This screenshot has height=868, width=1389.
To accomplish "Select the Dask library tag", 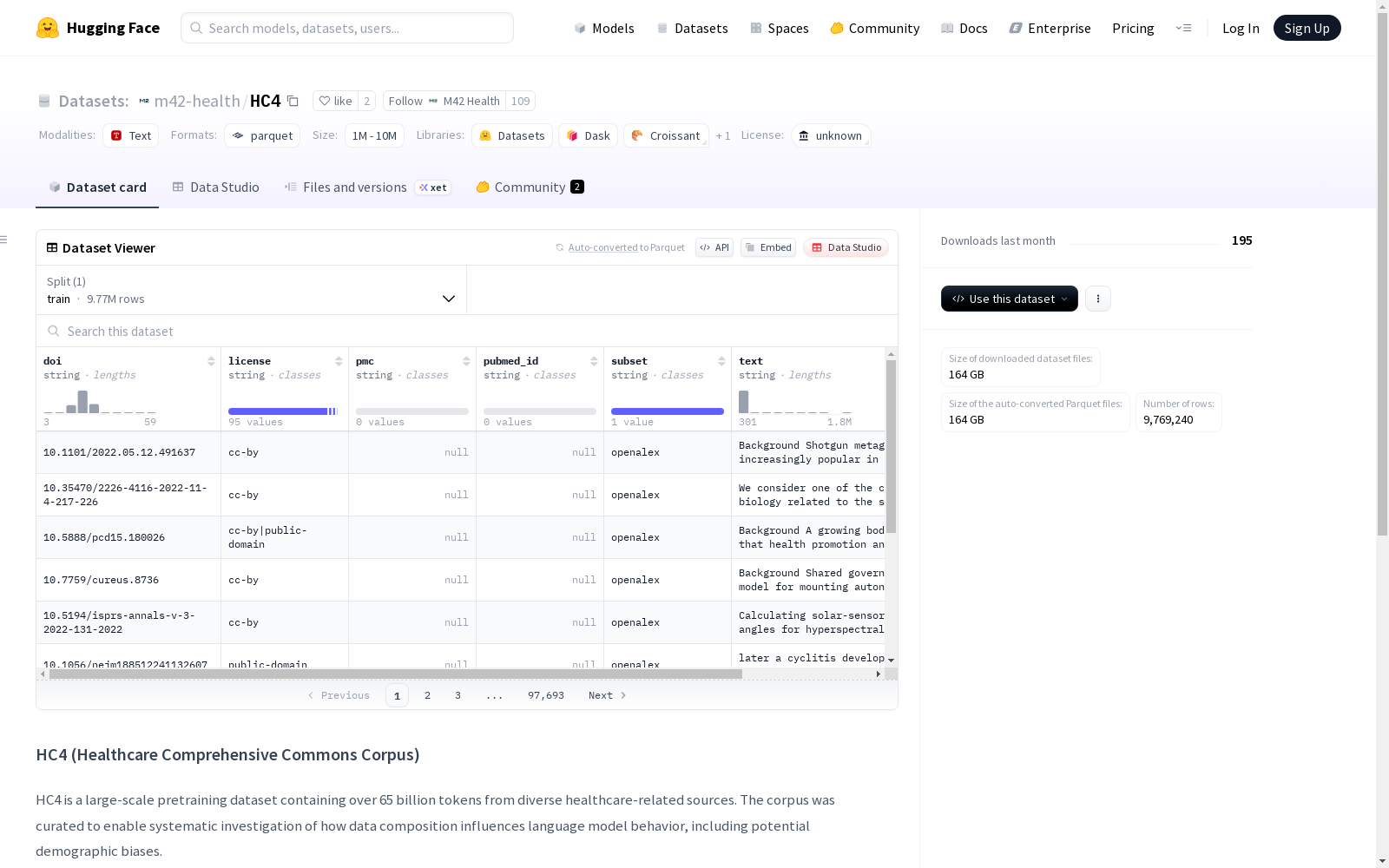I will click(589, 135).
